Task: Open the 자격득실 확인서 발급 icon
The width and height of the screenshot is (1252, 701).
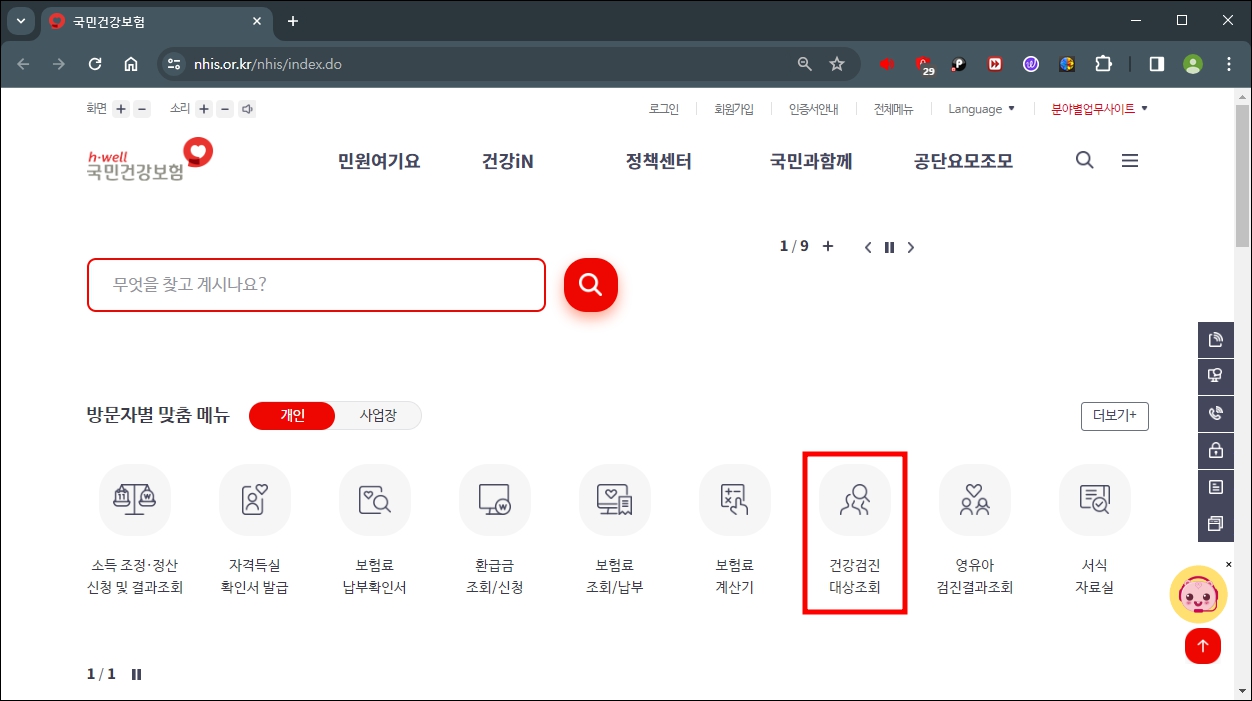Action: pos(255,500)
